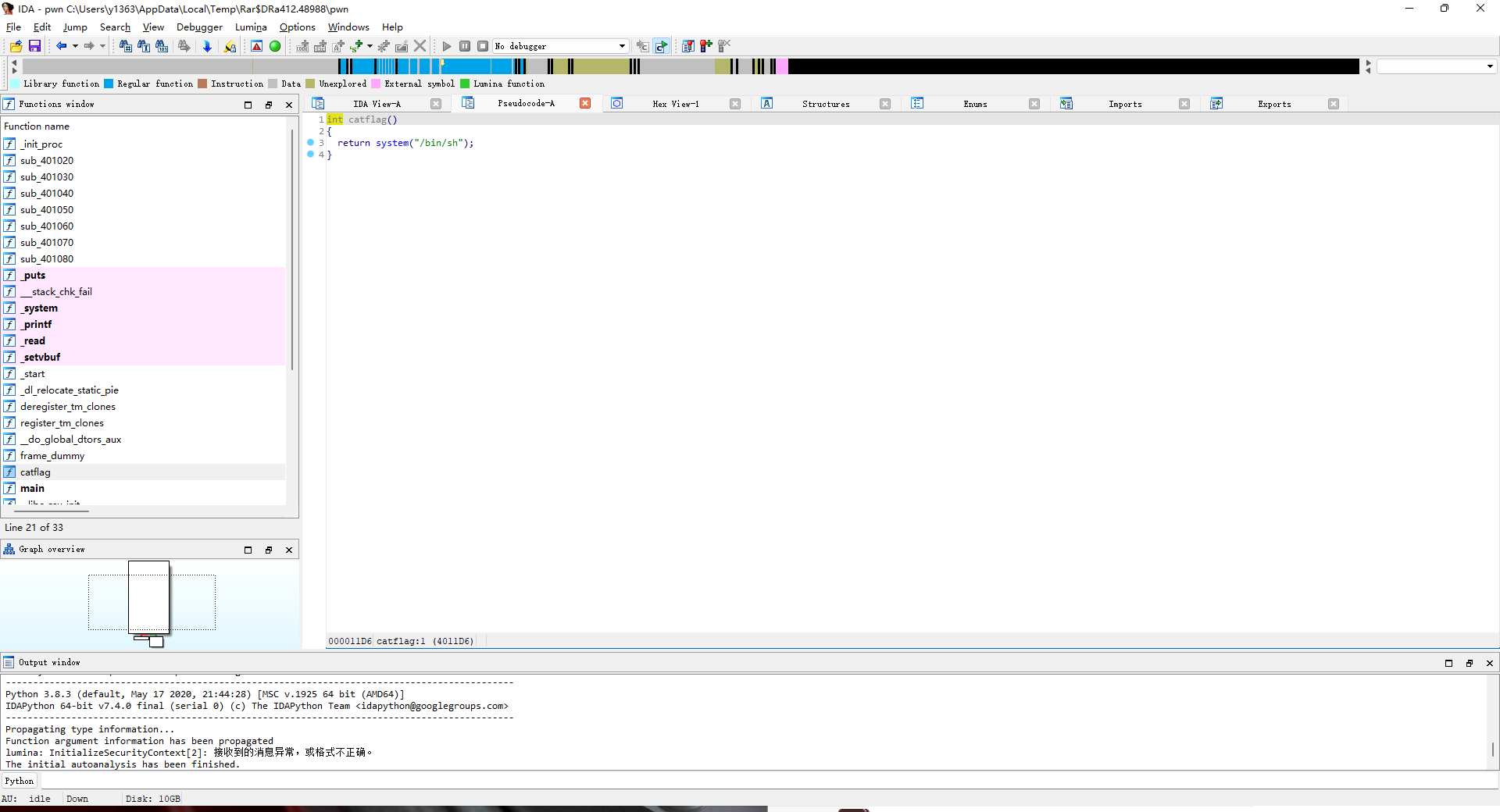Open the Lumina menu
Viewport: 1500px width, 812px height.
251,27
